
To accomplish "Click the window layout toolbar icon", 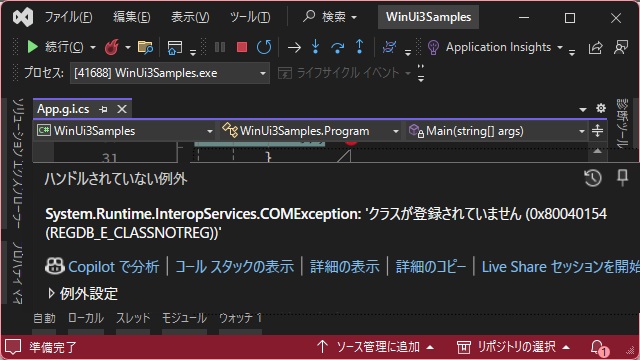I will point(175,48).
